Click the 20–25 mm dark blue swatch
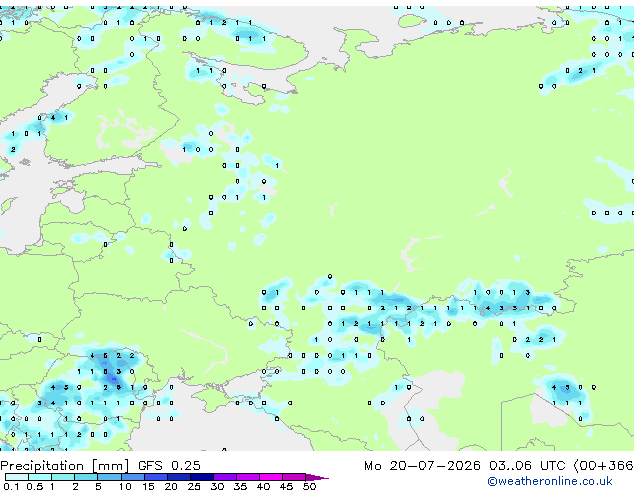Screen dimensions: 634x490 178,477
